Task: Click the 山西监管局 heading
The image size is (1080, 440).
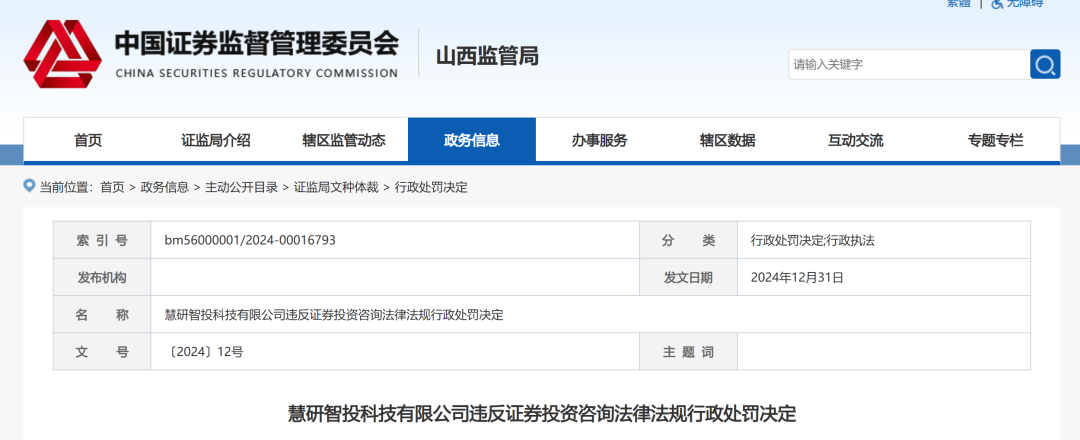Action: click(487, 55)
